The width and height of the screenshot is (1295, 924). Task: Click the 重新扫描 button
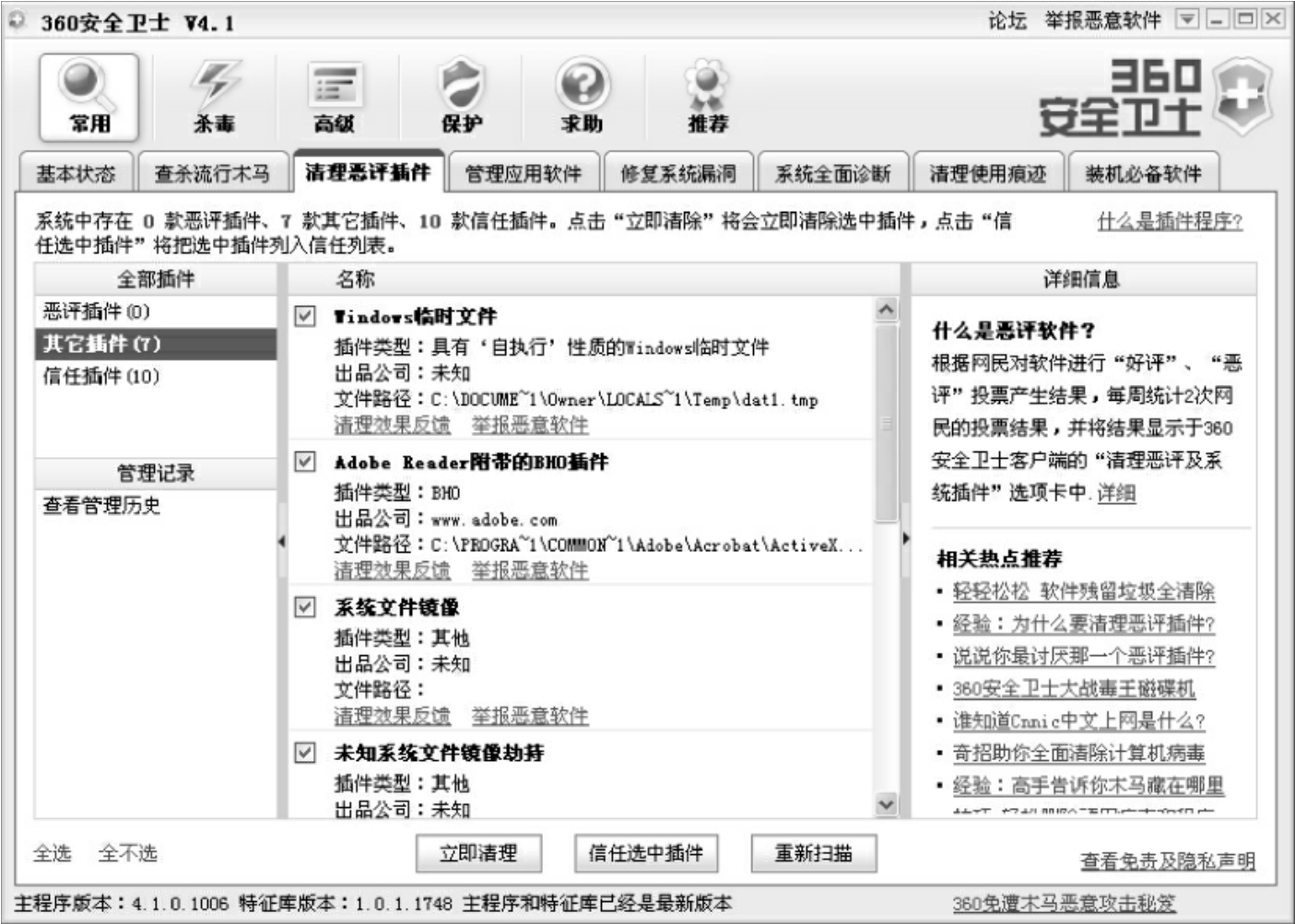814,853
